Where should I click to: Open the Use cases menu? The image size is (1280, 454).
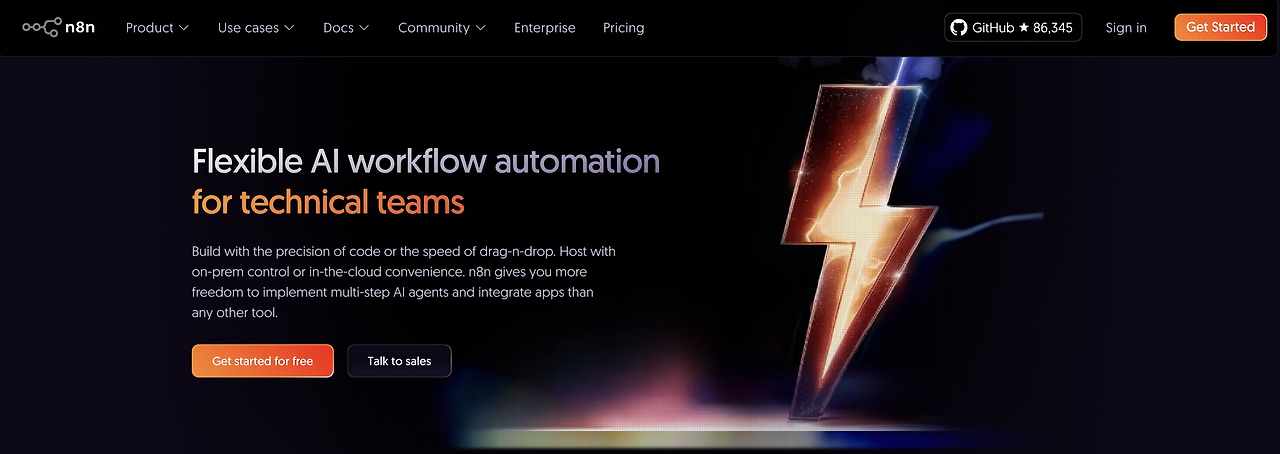coord(256,28)
